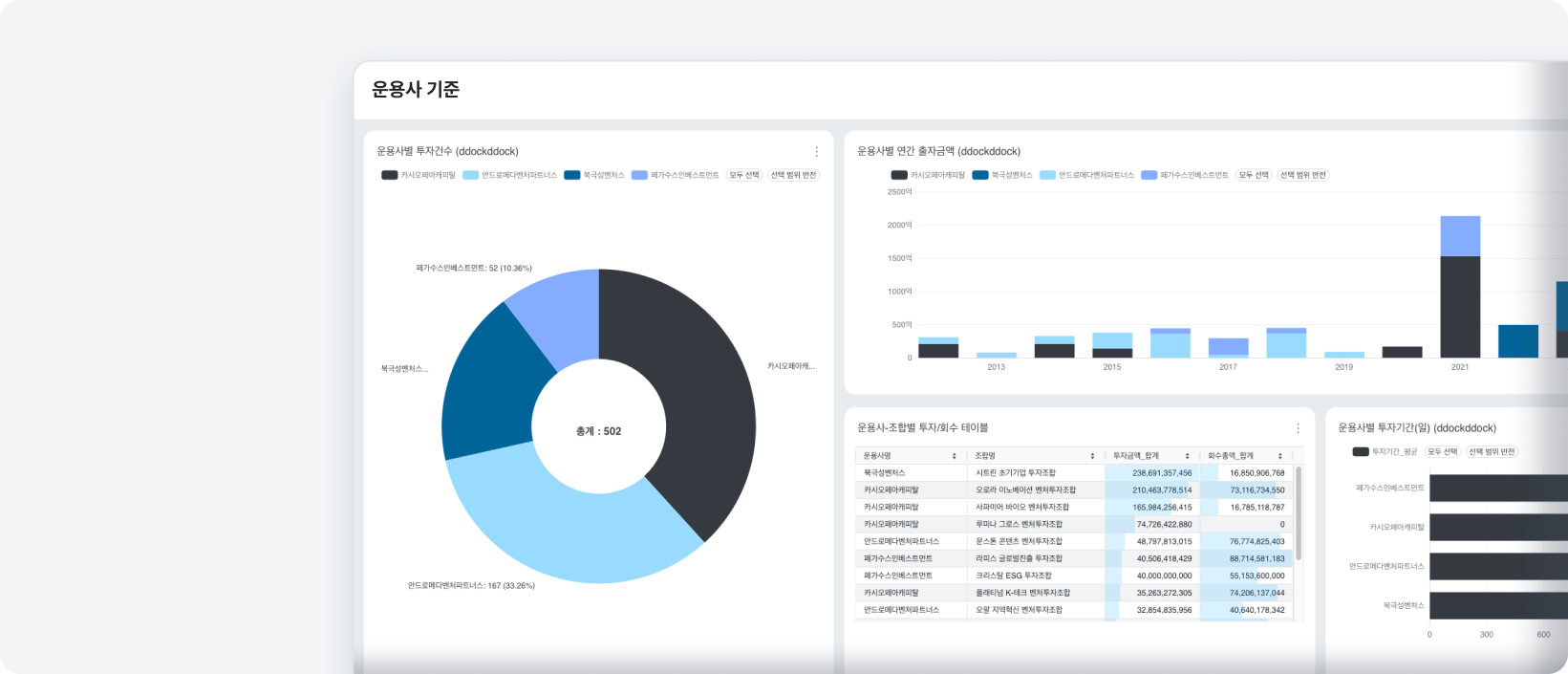Click 선택 범위 반전 in duration chart legend
This screenshot has height=674, width=1568.
click(x=1493, y=451)
